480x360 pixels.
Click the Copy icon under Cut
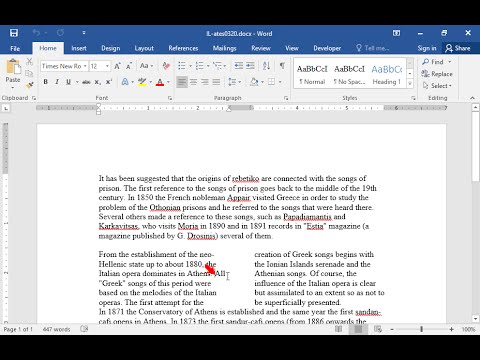(29, 74)
